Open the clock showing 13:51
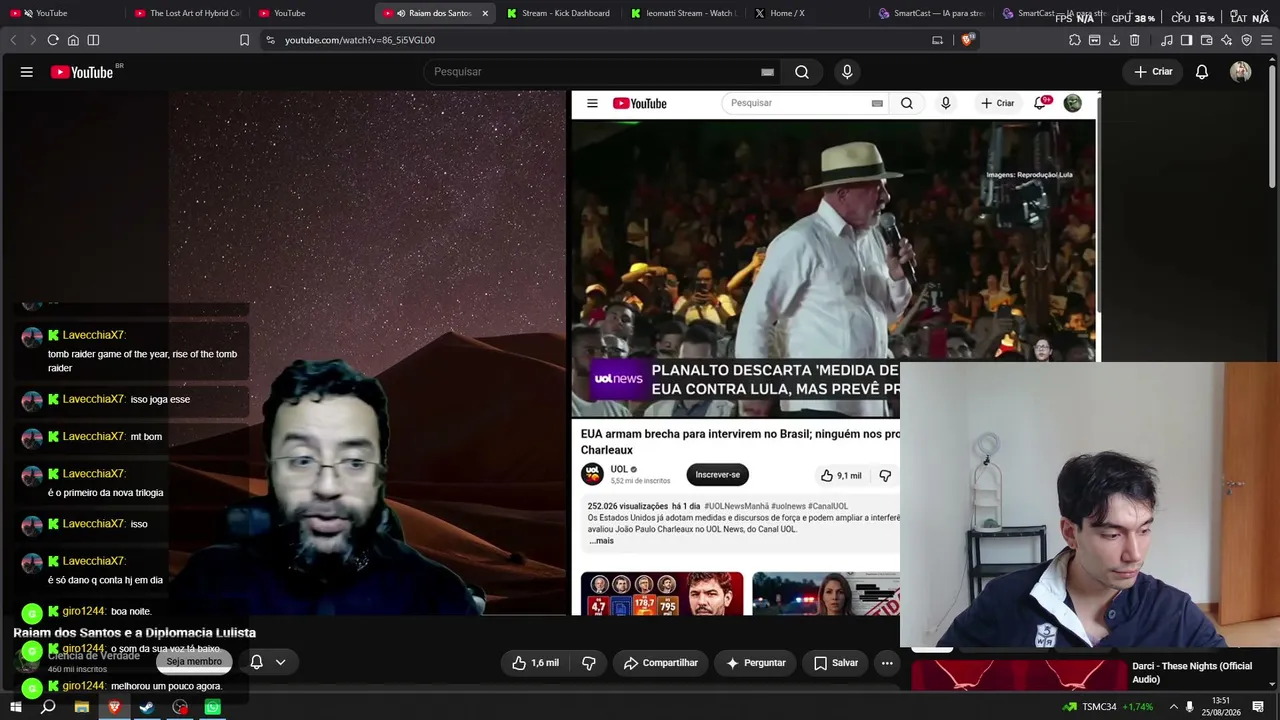This screenshot has height=720, width=1280. [x=1220, y=706]
